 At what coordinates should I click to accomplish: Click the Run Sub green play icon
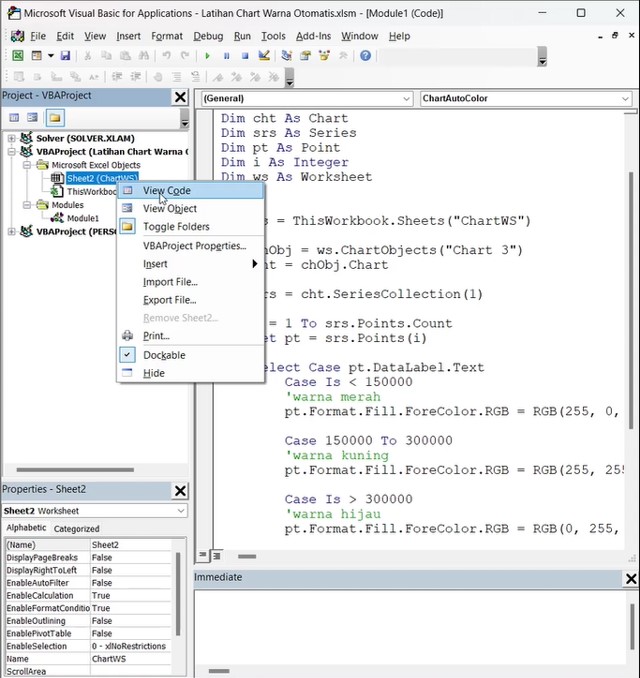(208, 56)
